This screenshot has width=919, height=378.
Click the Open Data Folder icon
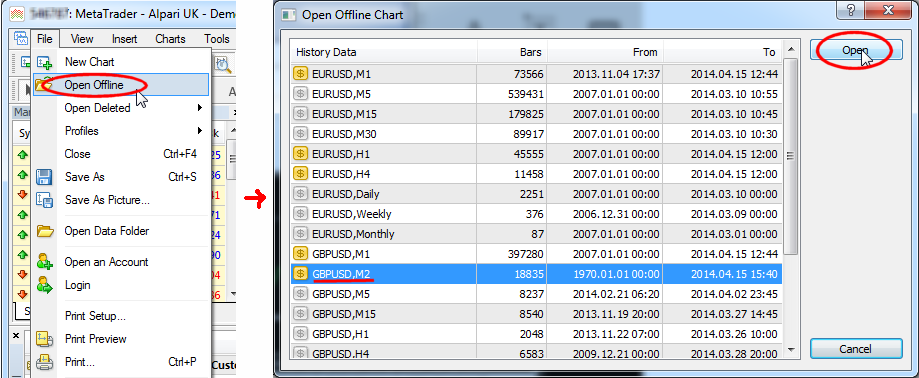[45, 231]
